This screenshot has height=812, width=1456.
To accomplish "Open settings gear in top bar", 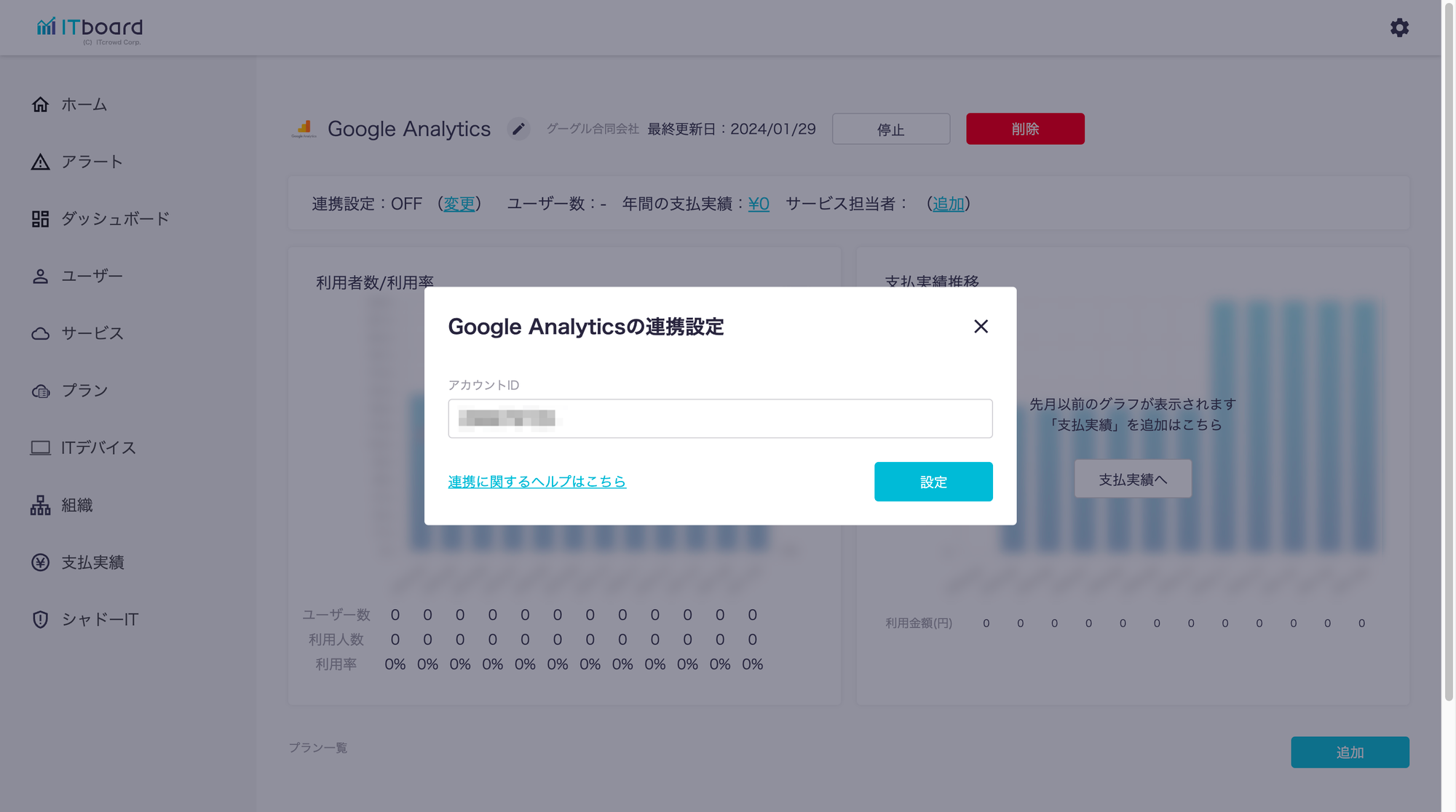I will (x=1399, y=28).
